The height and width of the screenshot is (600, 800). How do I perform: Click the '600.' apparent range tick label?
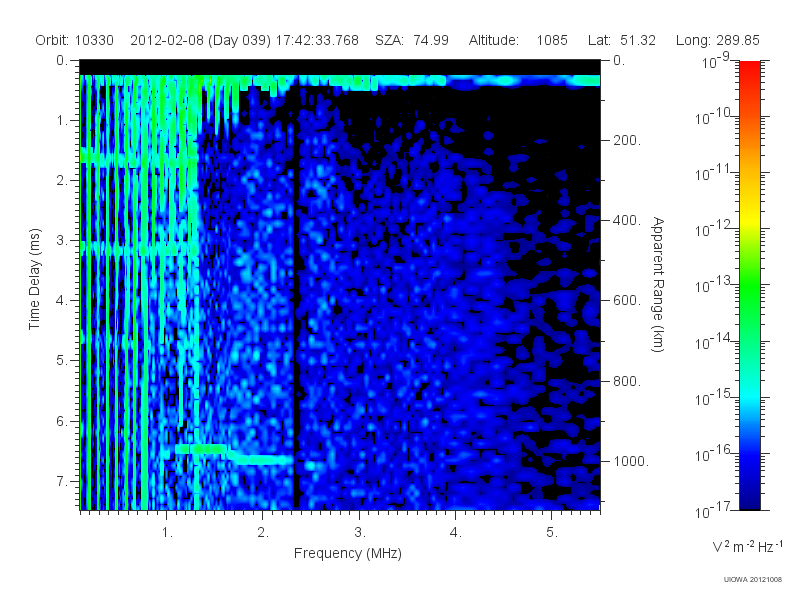(627, 301)
